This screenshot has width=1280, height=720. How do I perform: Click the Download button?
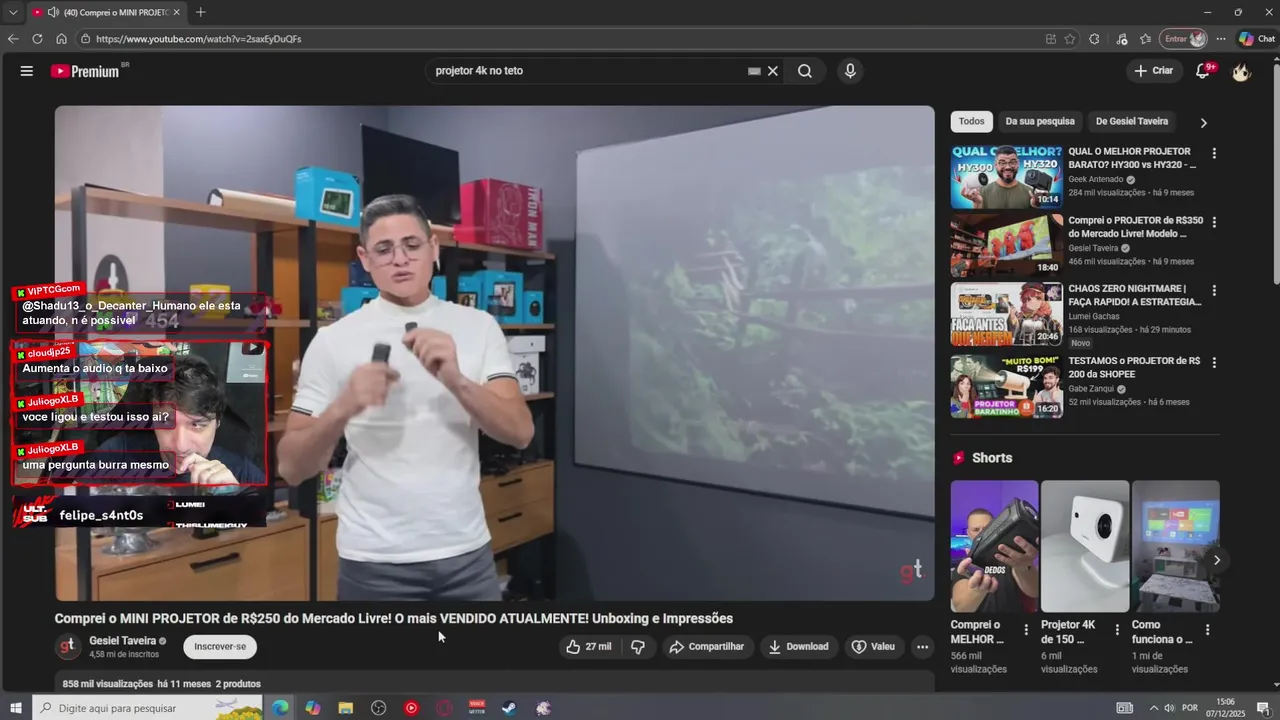[798, 647]
